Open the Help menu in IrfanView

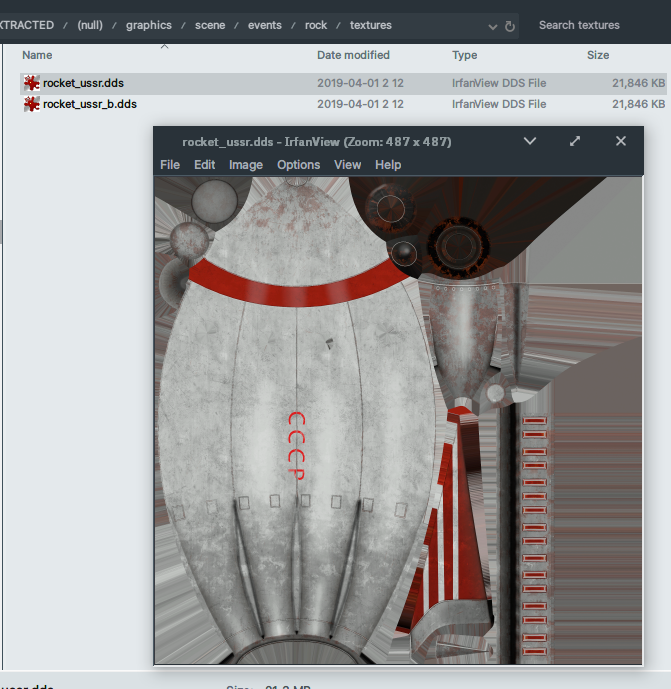click(388, 165)
